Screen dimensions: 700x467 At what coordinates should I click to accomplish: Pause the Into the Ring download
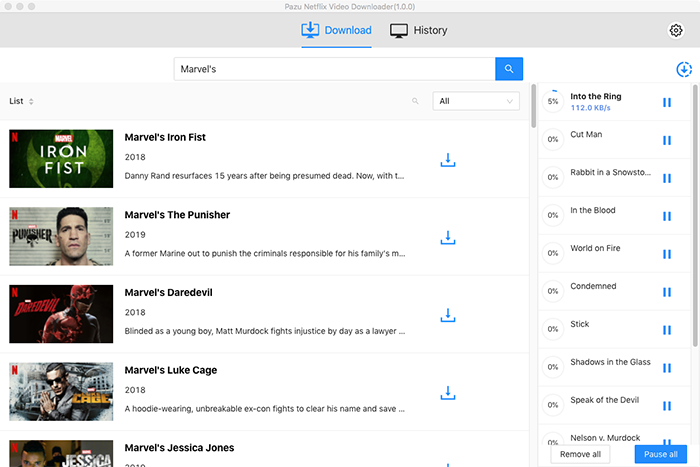667,102
